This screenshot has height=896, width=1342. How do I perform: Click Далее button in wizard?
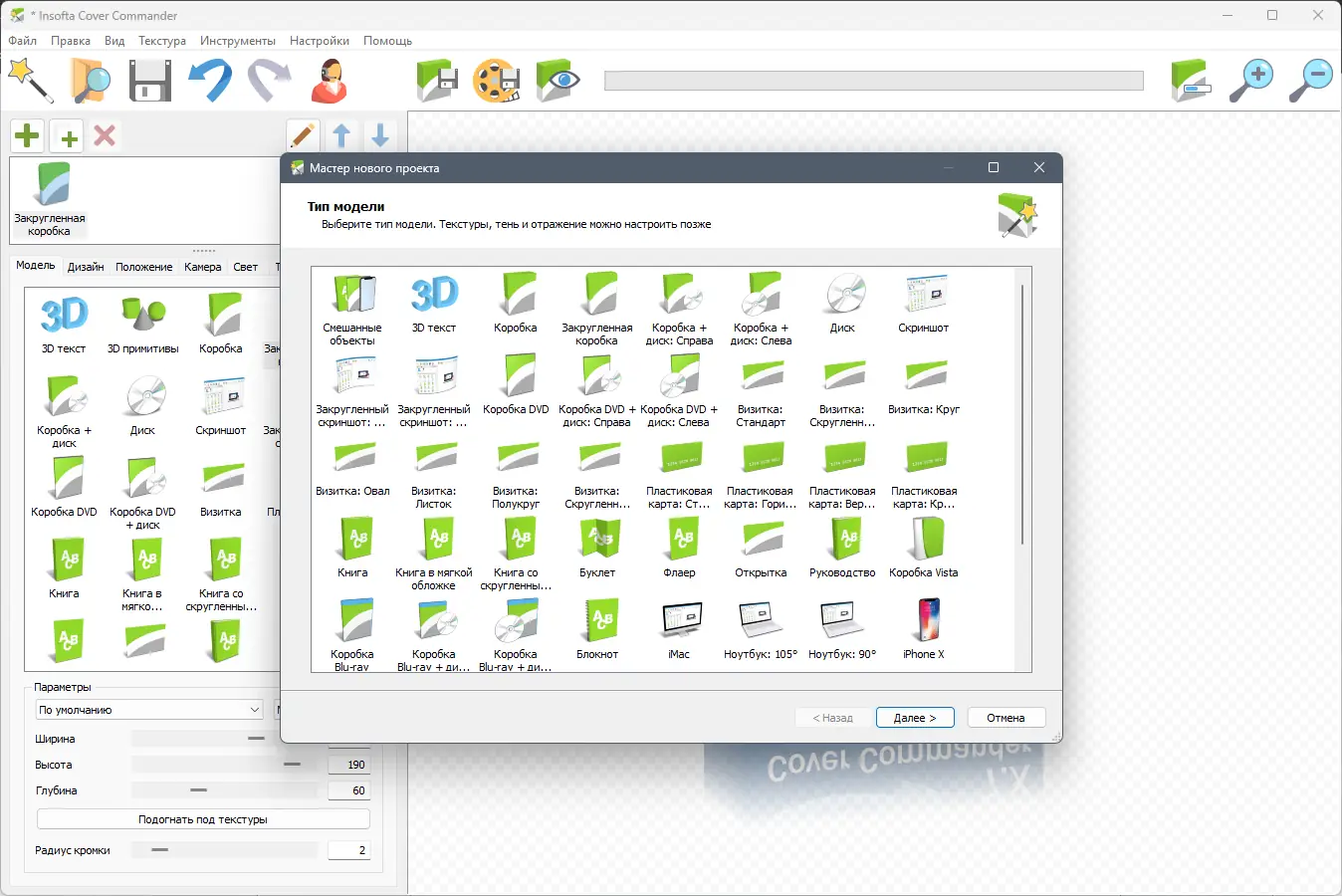click(x=915, y=718)
